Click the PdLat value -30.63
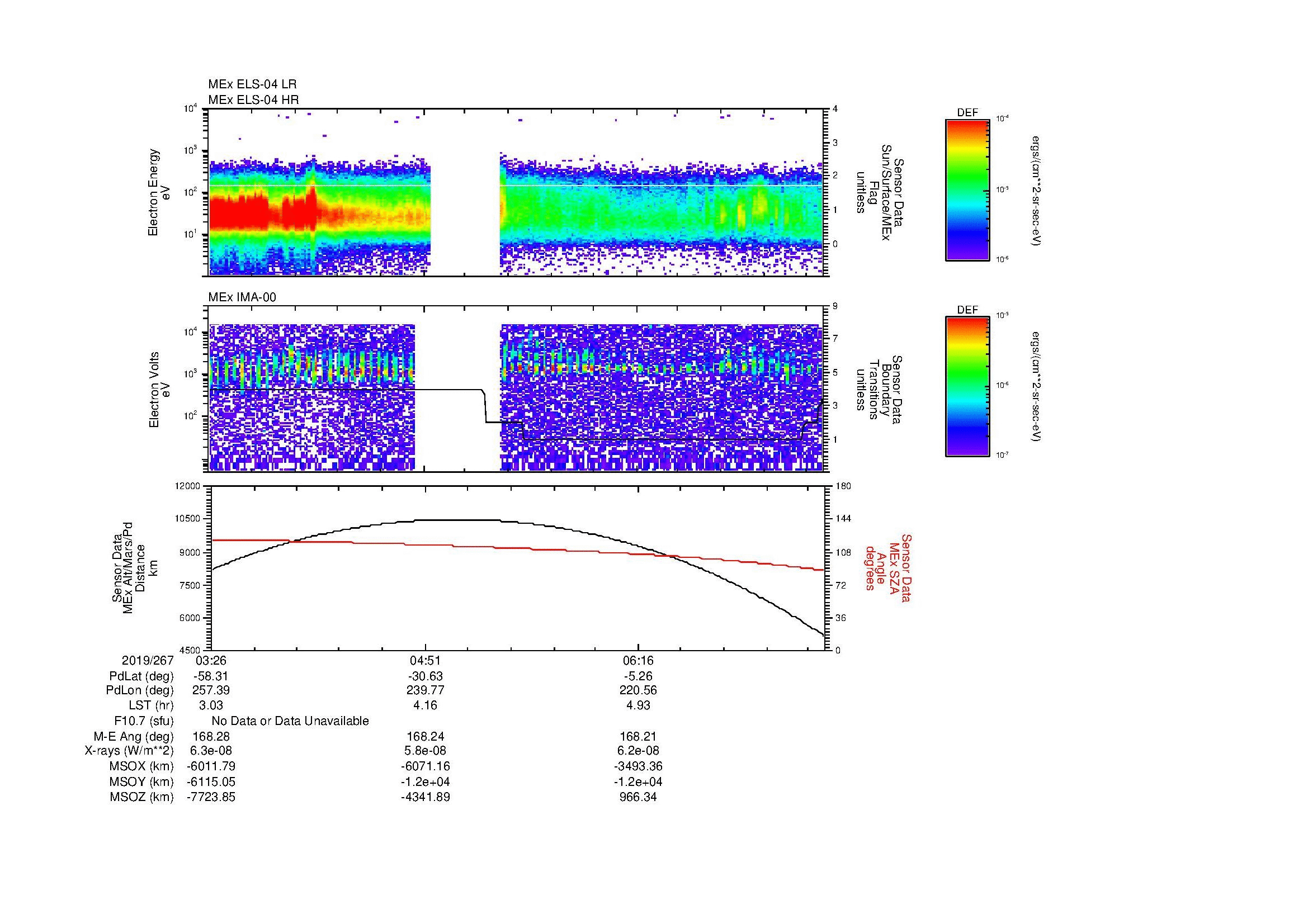 pyautogui.click(x=425, y=676)
